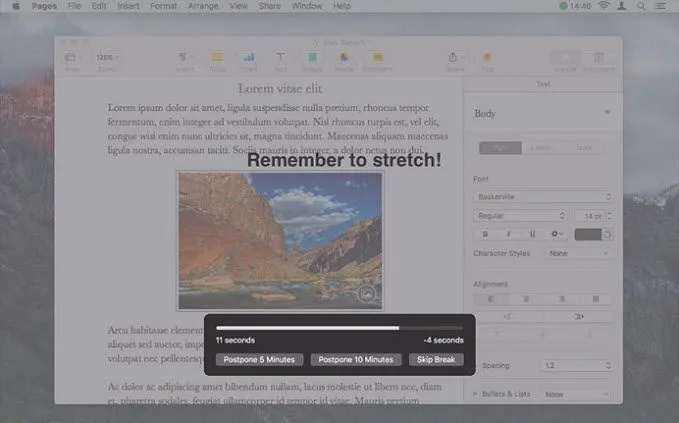This screenshot has height=423, width=679.
Task: Click the Text box toolbar icon
Action: point(280,59)
